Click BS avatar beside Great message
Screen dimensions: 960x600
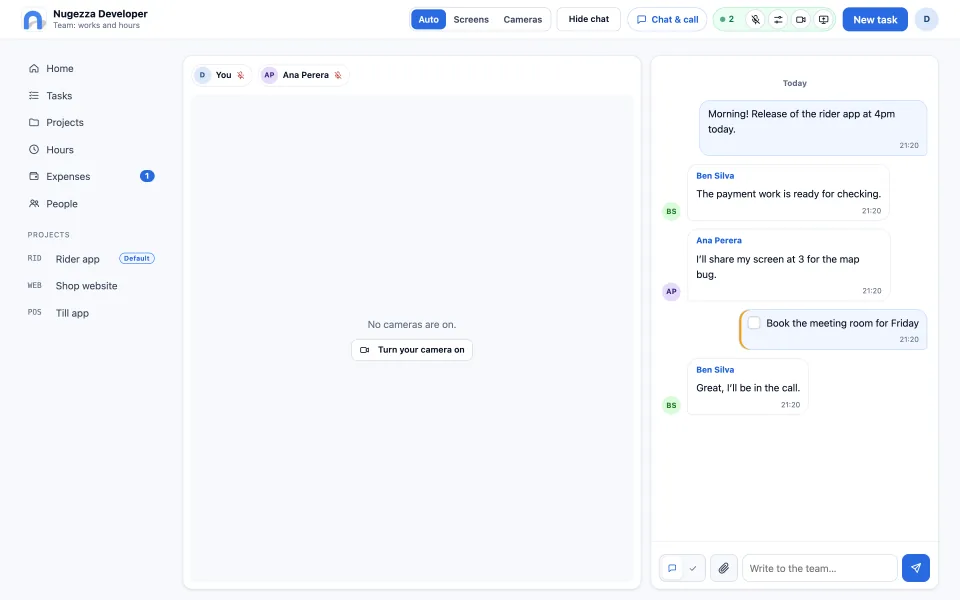[672, 405]
